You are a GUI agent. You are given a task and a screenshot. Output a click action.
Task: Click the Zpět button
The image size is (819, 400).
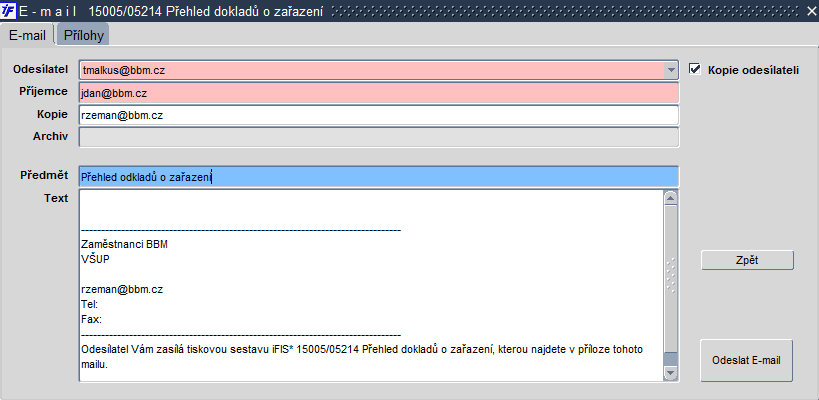click(747, 260)
